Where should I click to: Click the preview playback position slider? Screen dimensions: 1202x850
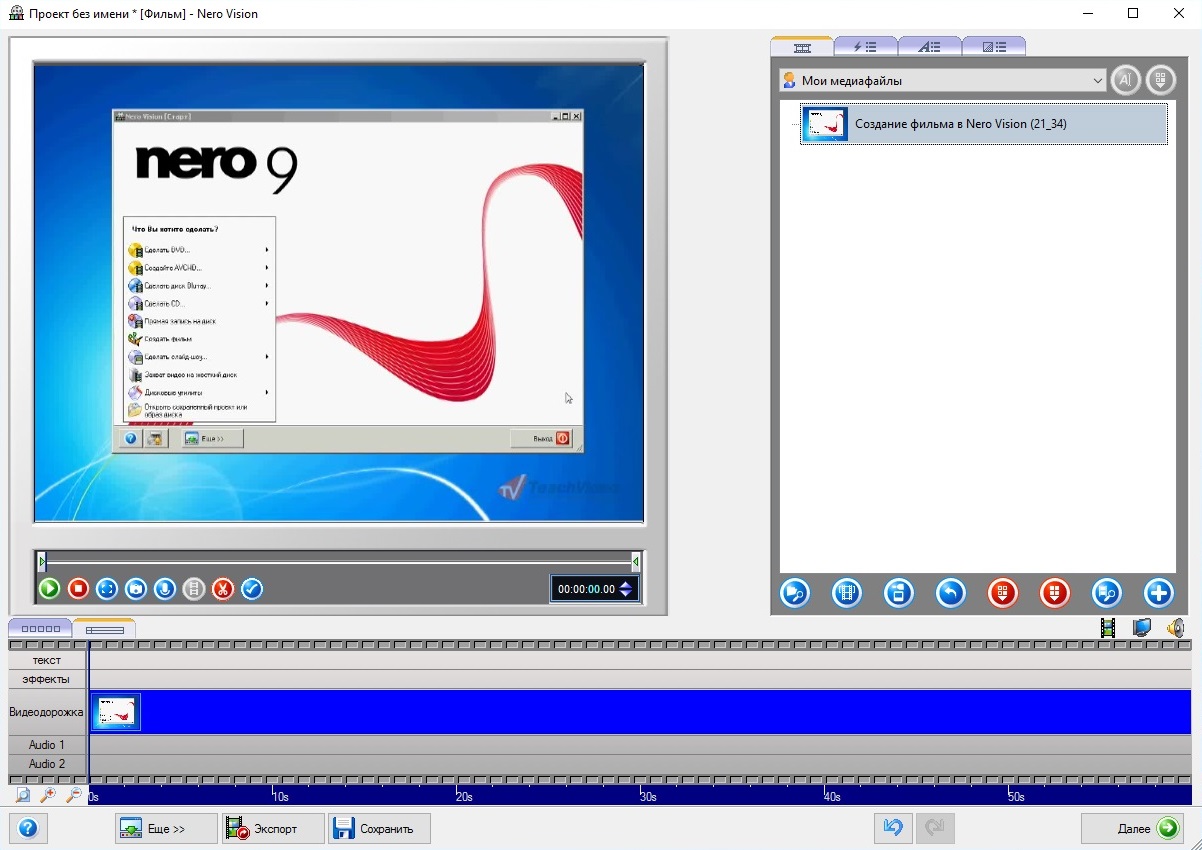click(x=338, y=562)
